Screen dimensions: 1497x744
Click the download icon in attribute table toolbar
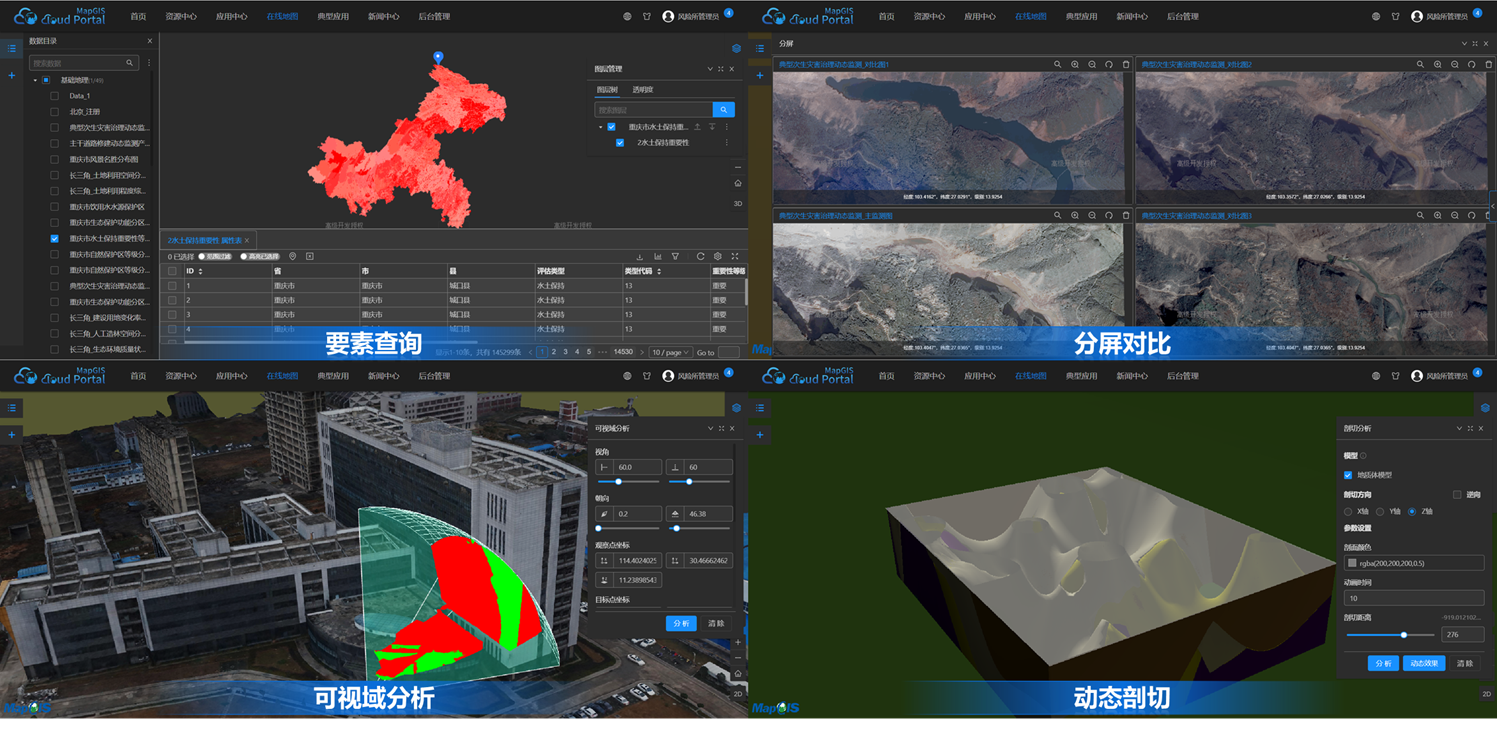coord(640,257)
